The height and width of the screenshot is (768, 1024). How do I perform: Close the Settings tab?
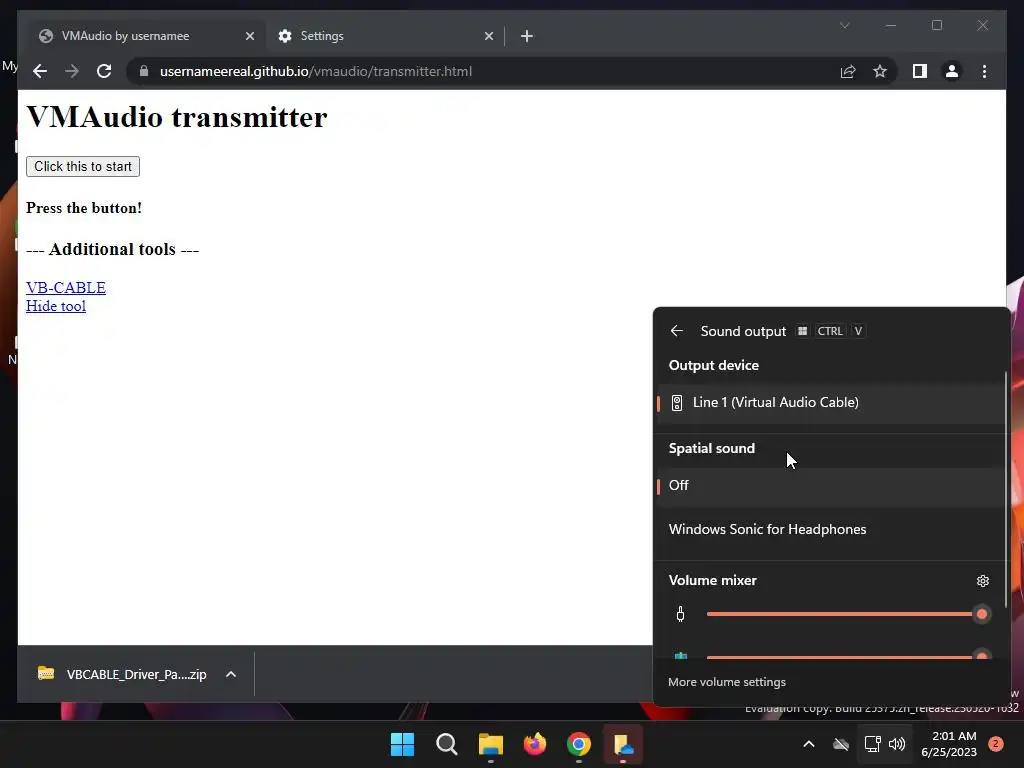coord(488,36)
